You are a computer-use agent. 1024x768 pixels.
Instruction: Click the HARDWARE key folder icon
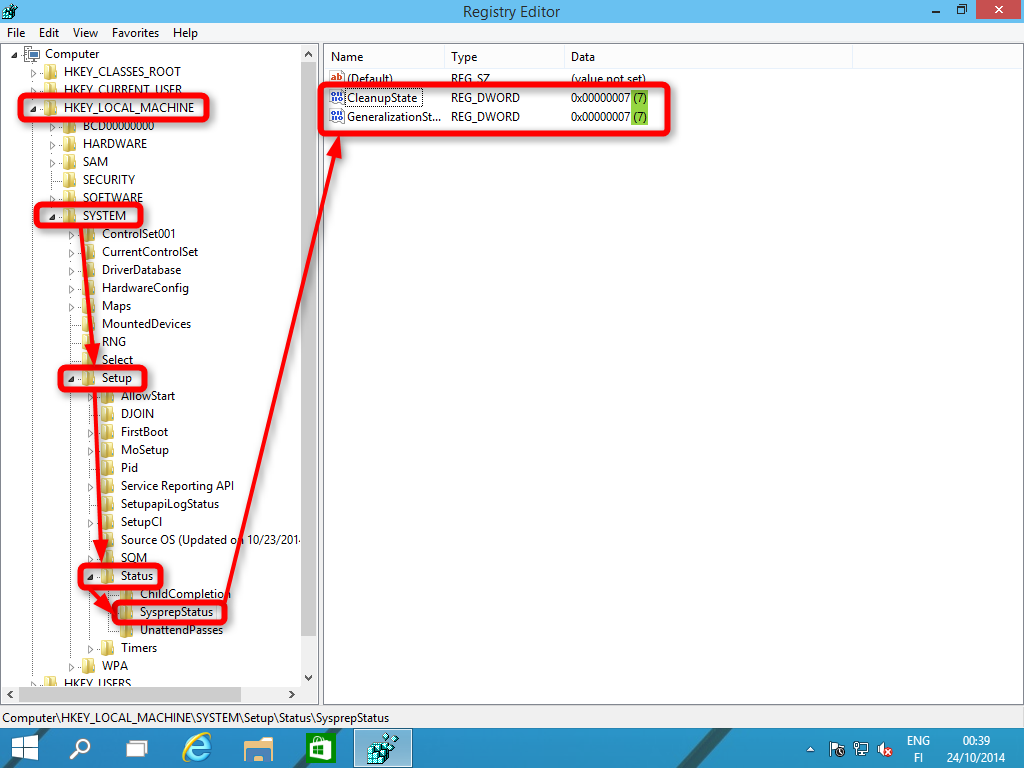point(70,144)
